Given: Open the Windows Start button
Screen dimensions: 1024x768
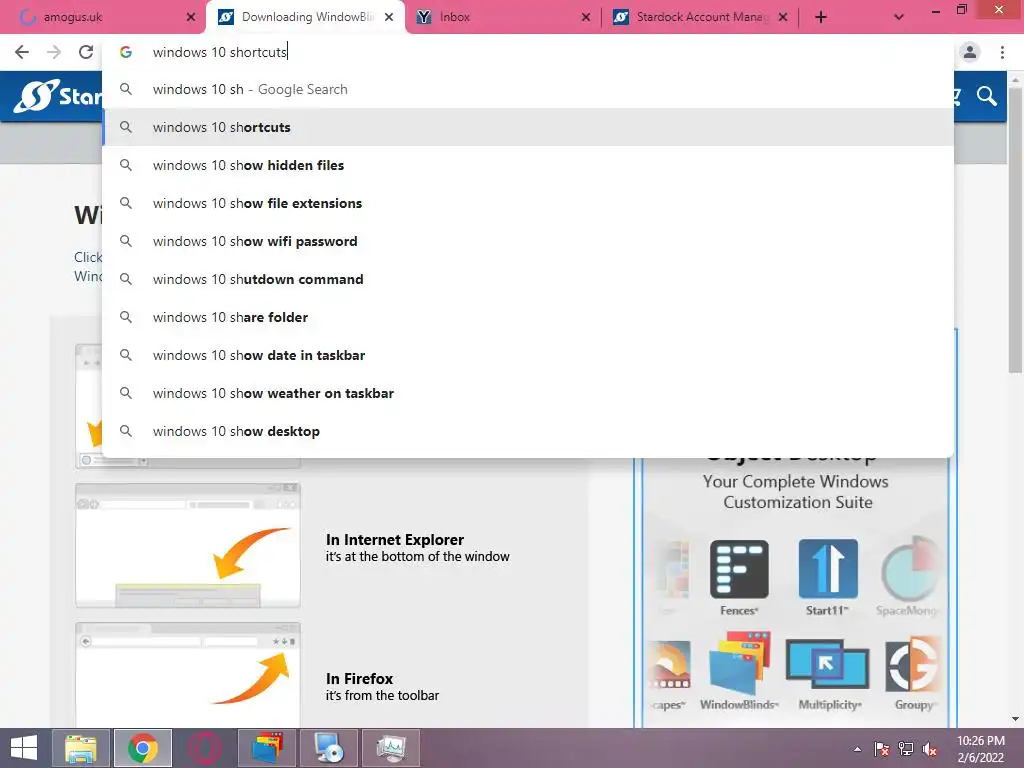Looking at the screenshot, I should pos(24,748).
